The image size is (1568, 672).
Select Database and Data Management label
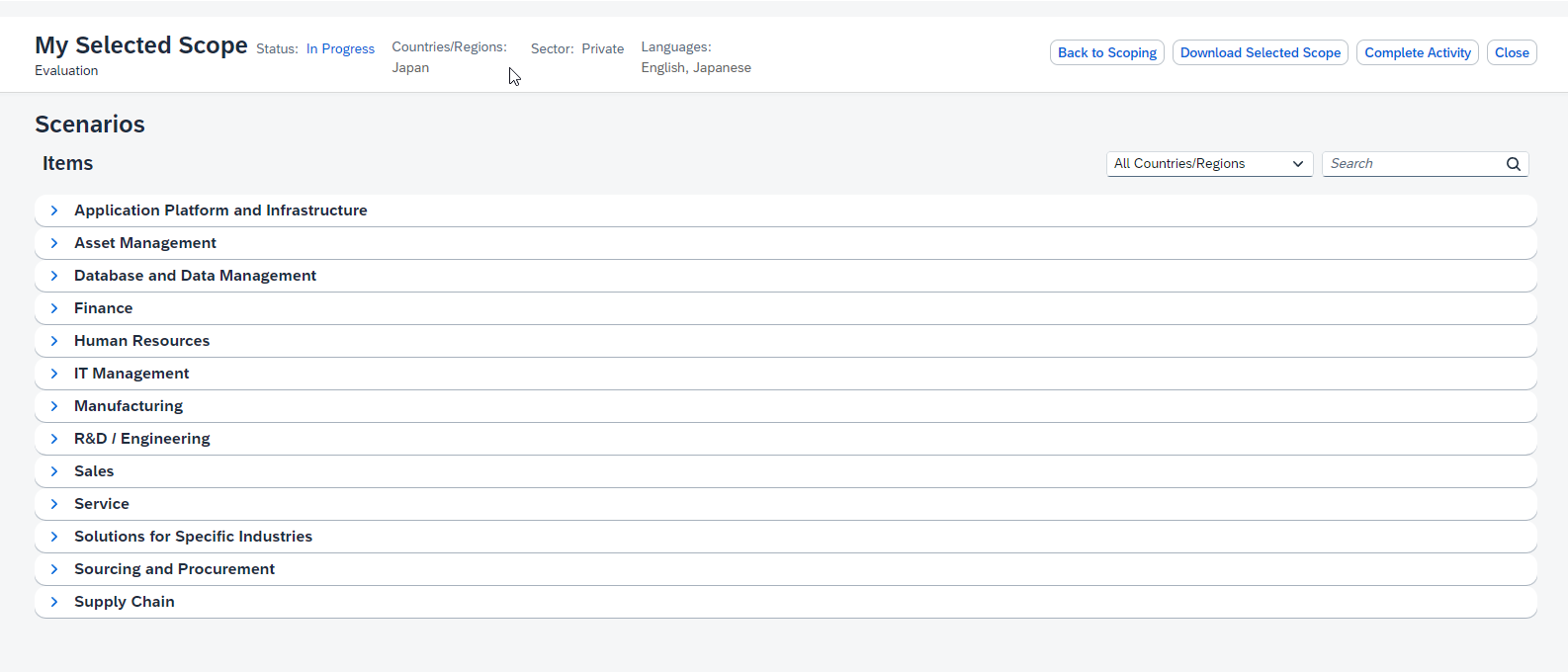pyautogui.click(x=195, y=276)
